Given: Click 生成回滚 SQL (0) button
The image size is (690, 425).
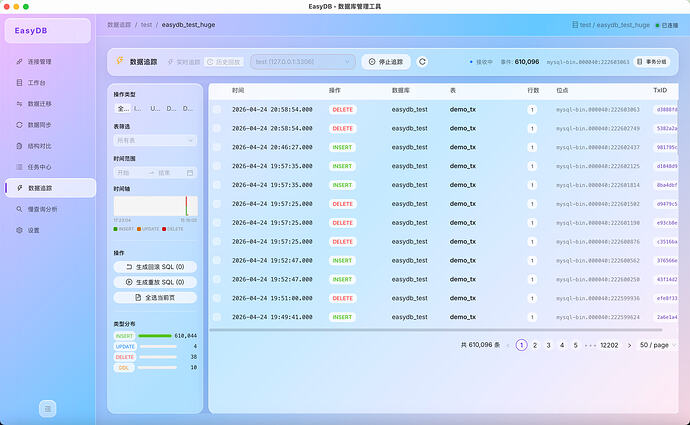Looking at the screenshot, I should tap(155, 267).
